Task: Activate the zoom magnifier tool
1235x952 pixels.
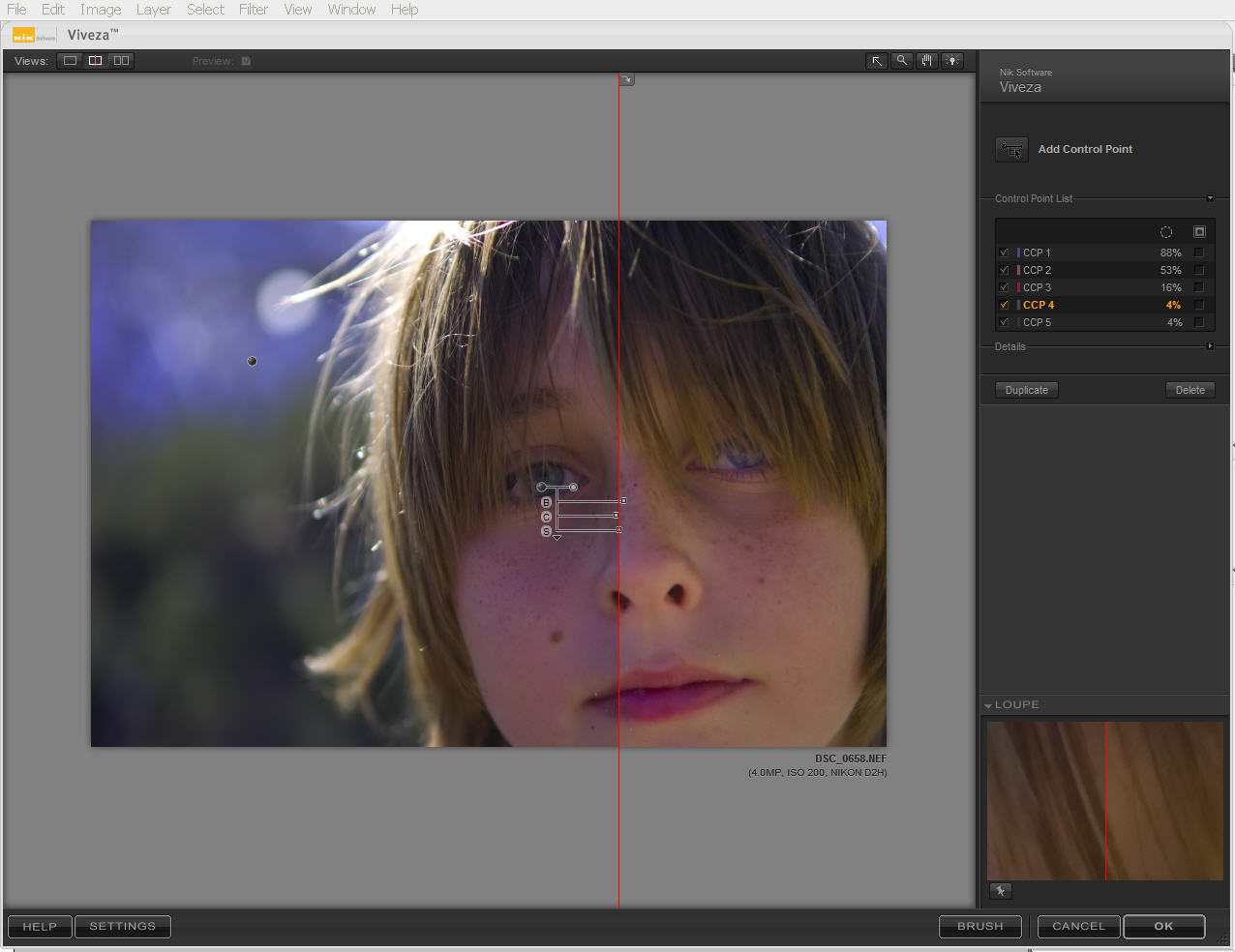Action: point(902,61)
